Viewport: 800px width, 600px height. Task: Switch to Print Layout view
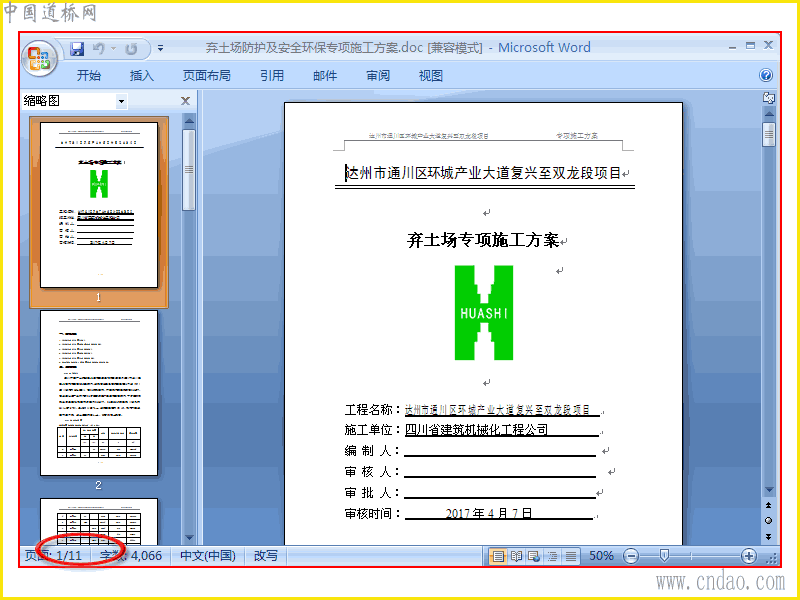(x=498, y=556)
